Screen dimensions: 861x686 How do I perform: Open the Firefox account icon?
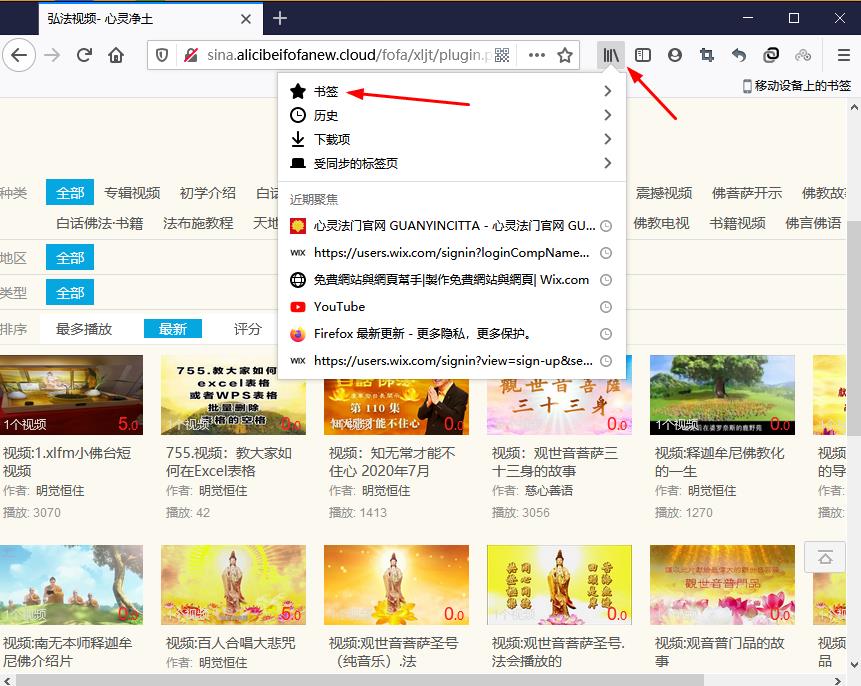point(674,55)
